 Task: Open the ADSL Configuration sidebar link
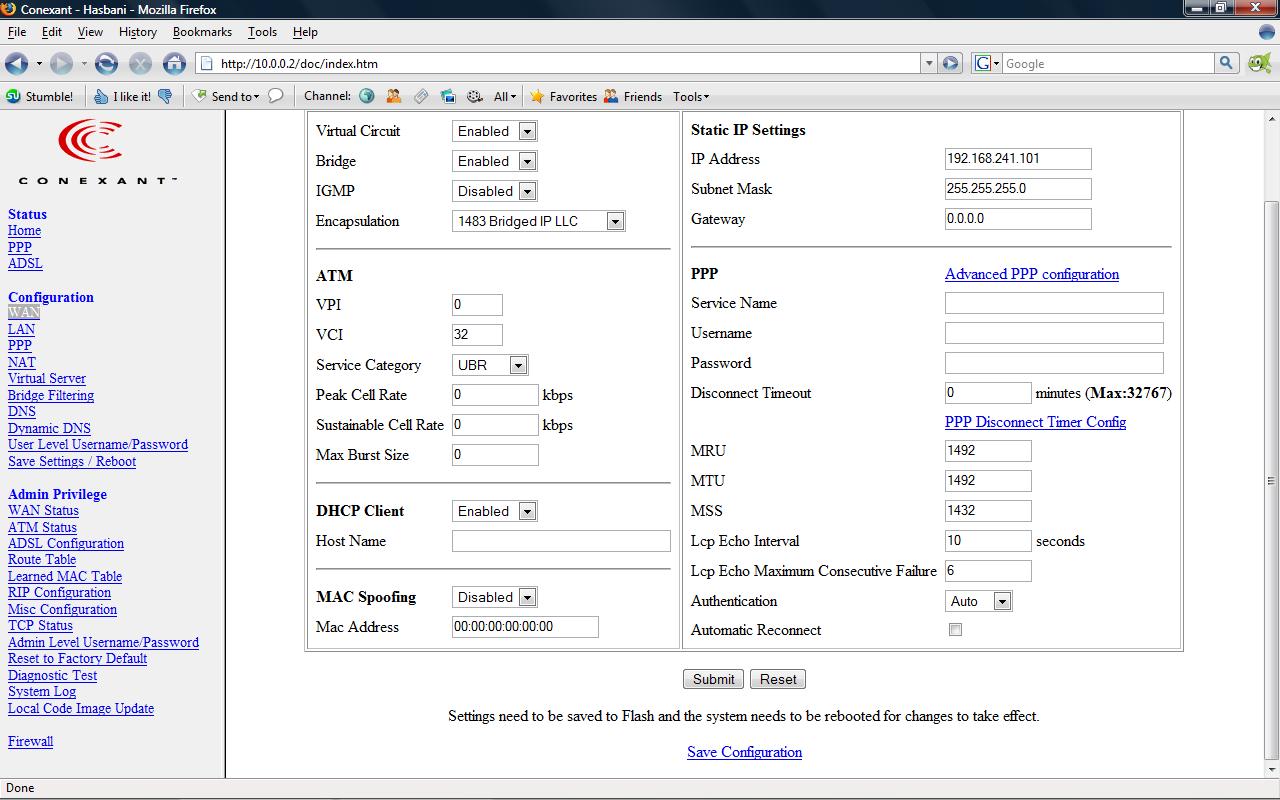66,544
